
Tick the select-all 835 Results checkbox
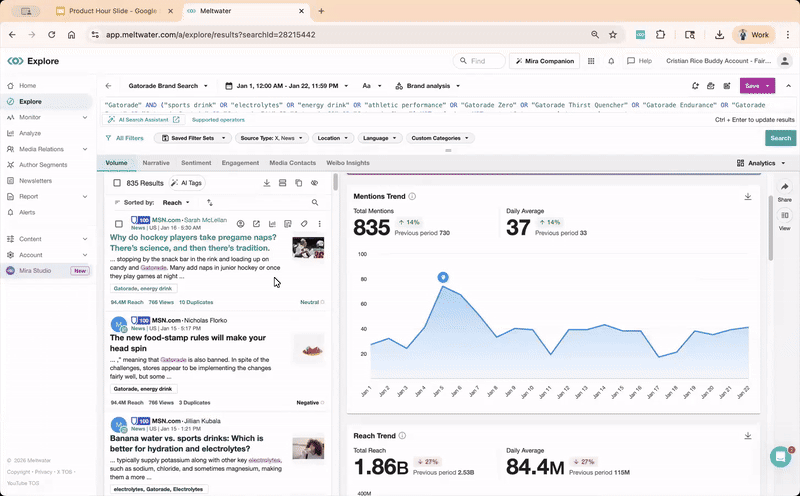(117, 183)
